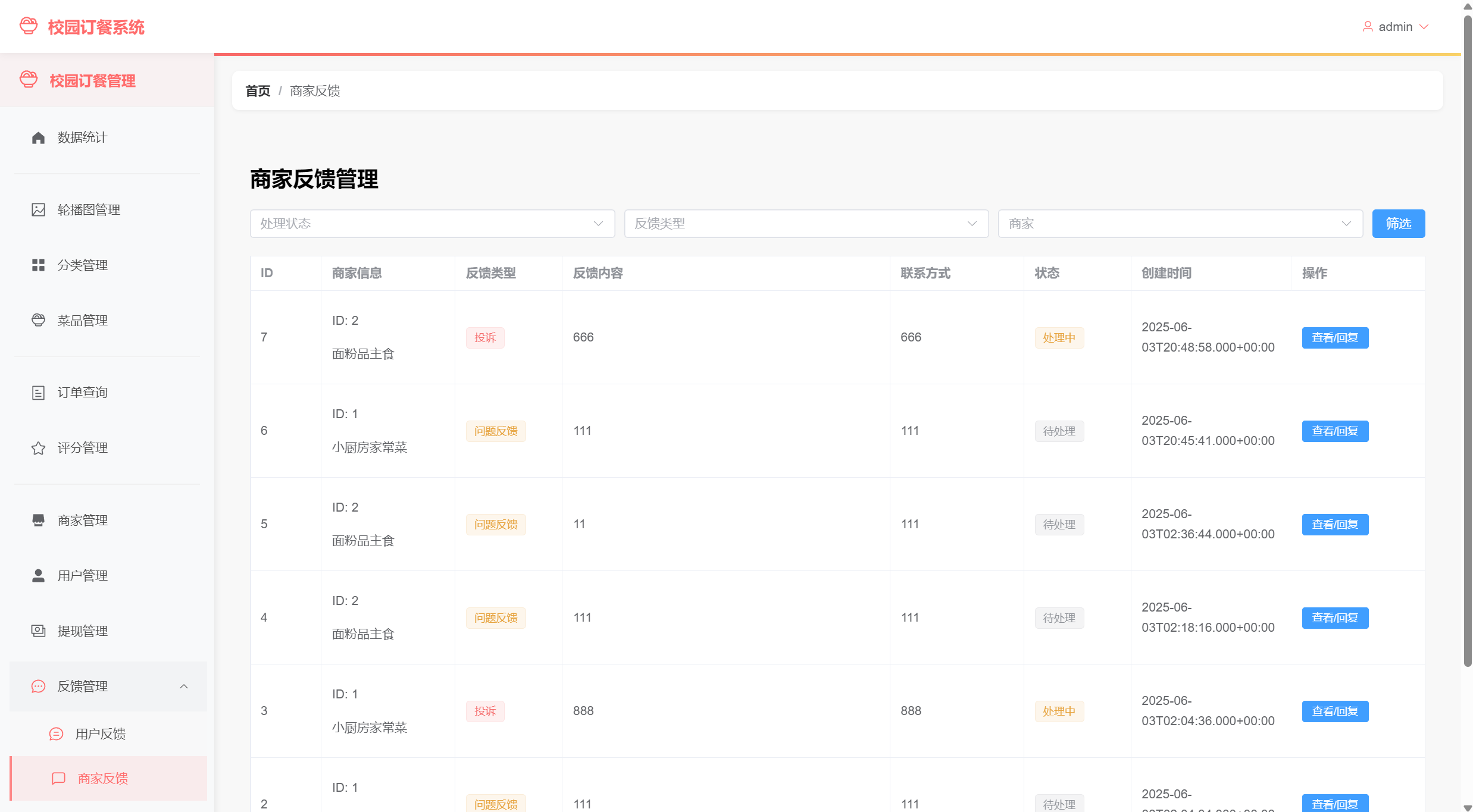
Task: Click the document icon for 订单查询
Action: [x=38, y=393]
